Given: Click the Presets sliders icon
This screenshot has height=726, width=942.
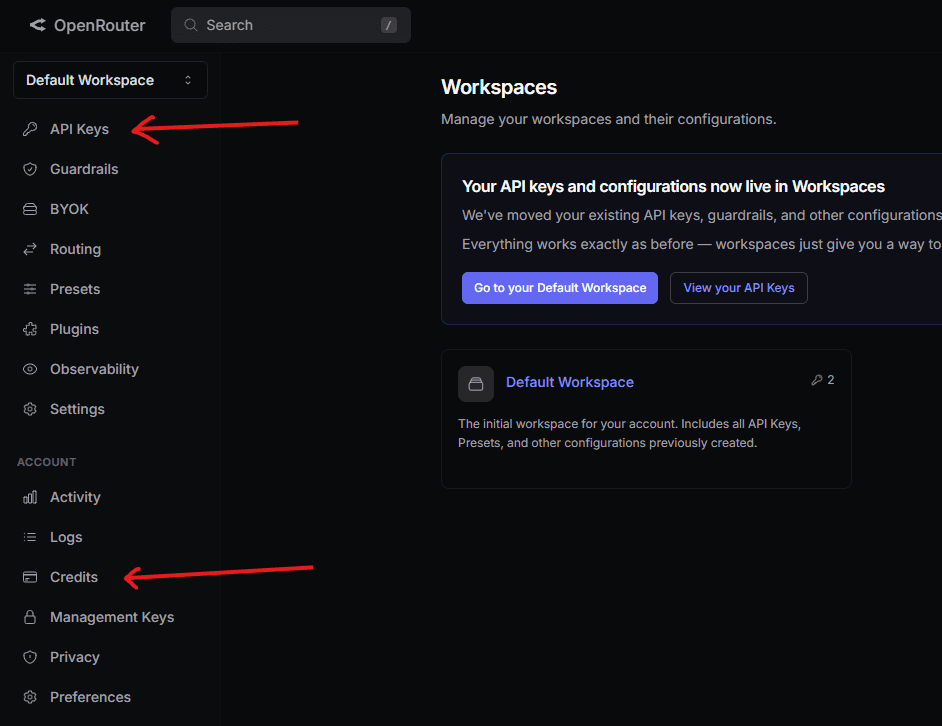Looking at the screenshot, I should pos(30,289).
